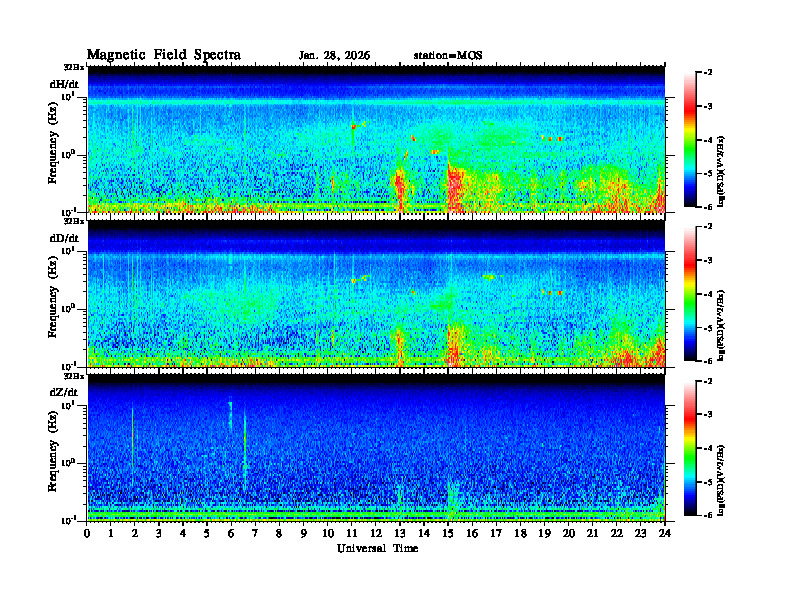The height and width of the screenshot is (612, 792).
Task: Click hour 8 on the time axis
Action: [279, 534]
